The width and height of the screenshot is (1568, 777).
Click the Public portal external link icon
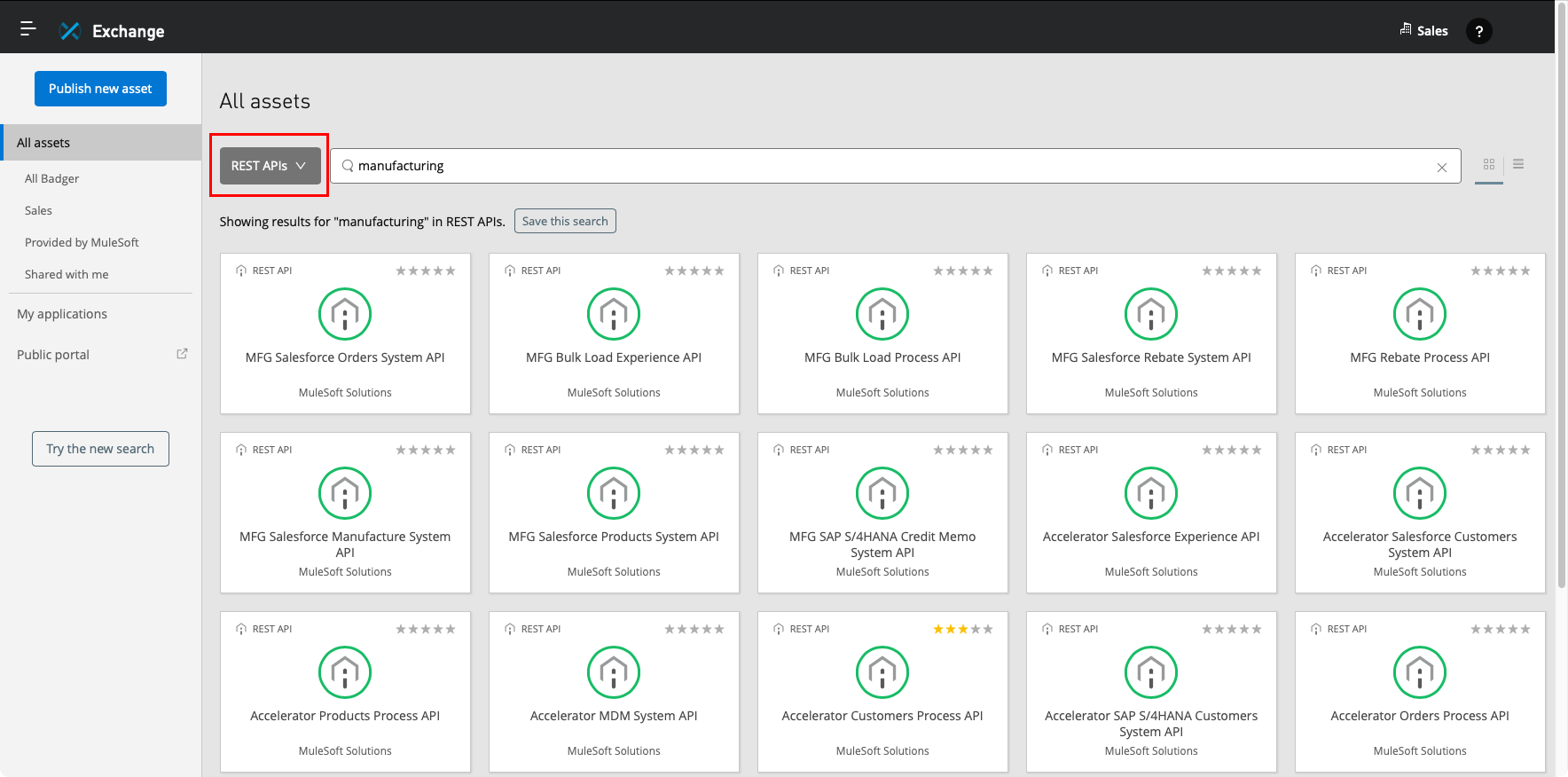182,354
